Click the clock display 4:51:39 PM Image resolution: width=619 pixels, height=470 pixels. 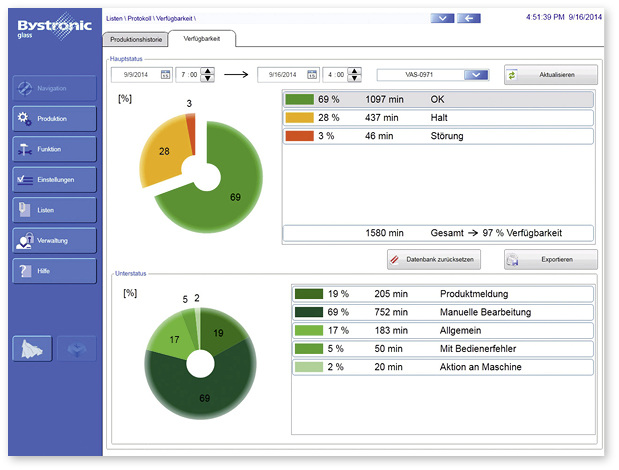point(545,17)
